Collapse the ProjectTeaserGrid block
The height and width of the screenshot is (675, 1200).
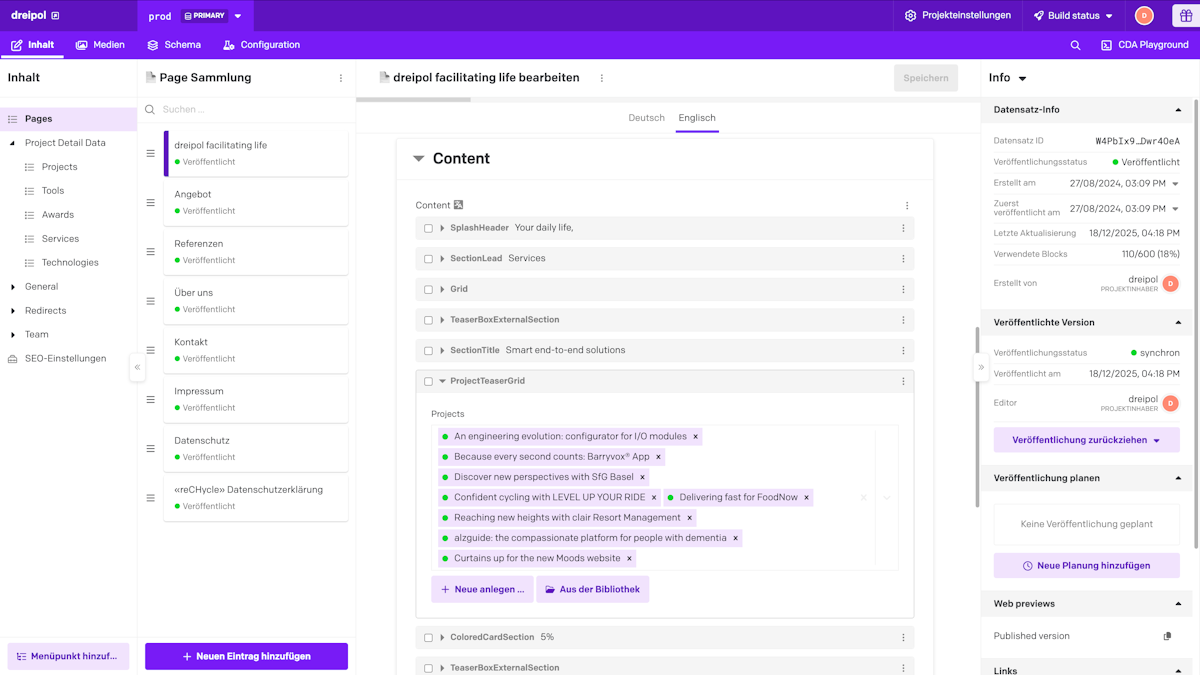pyautogui.click(x=442, y=381)
